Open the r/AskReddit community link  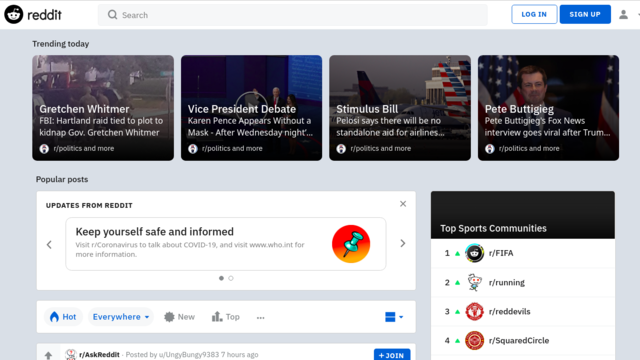pos(99,355)
